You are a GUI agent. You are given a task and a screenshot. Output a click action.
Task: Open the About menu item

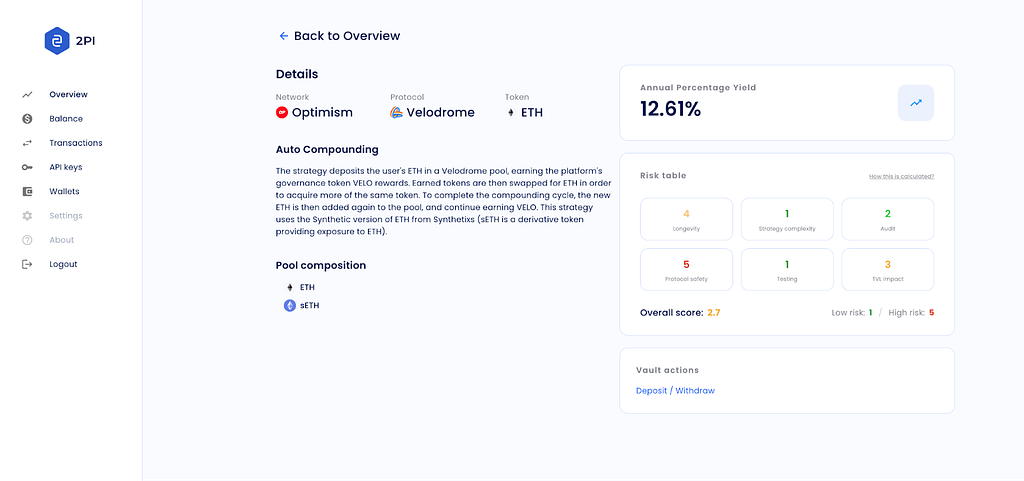[61, 240]
